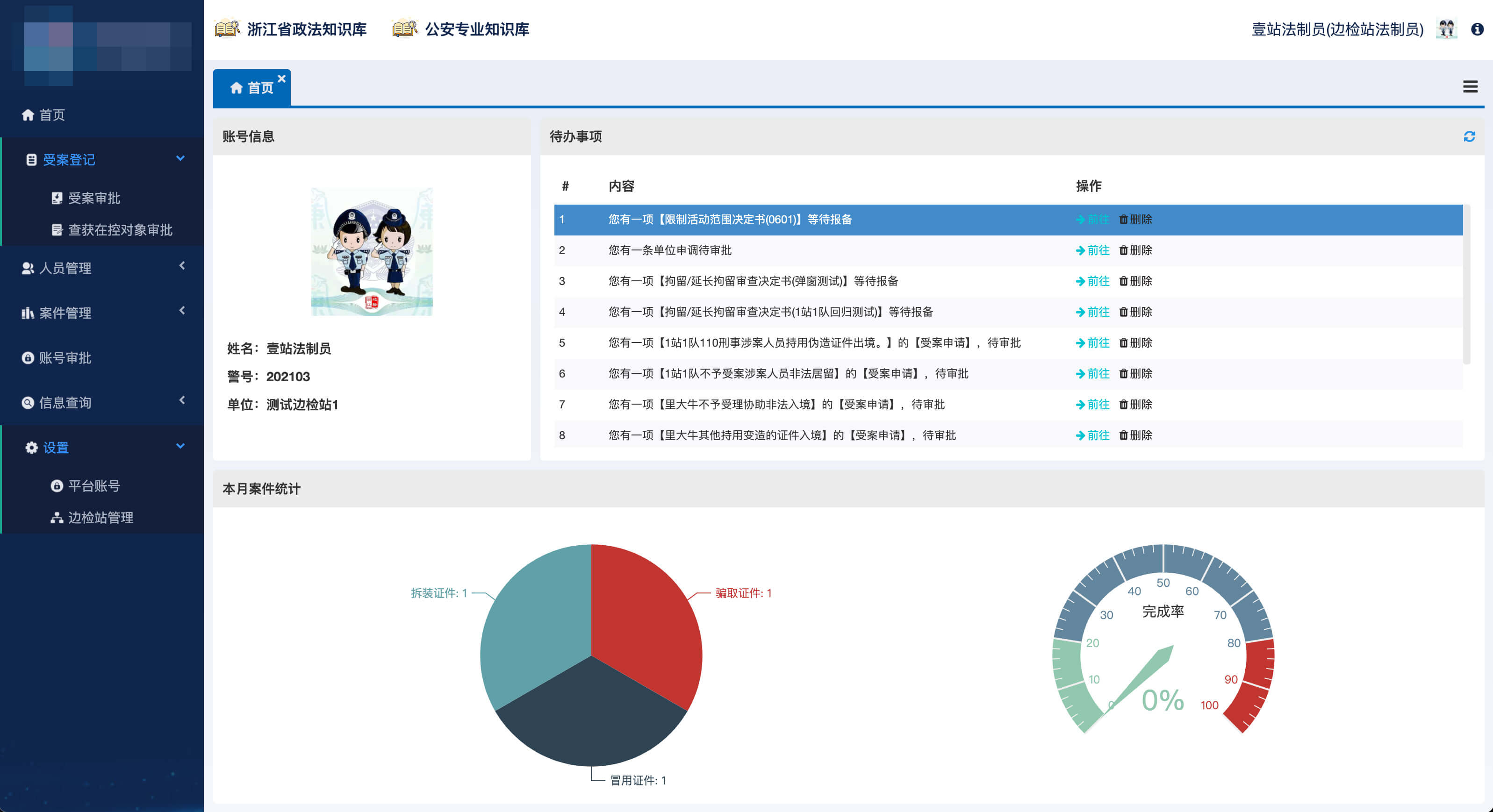Open 边检站管理 under 设置

(x=100, y=517)
